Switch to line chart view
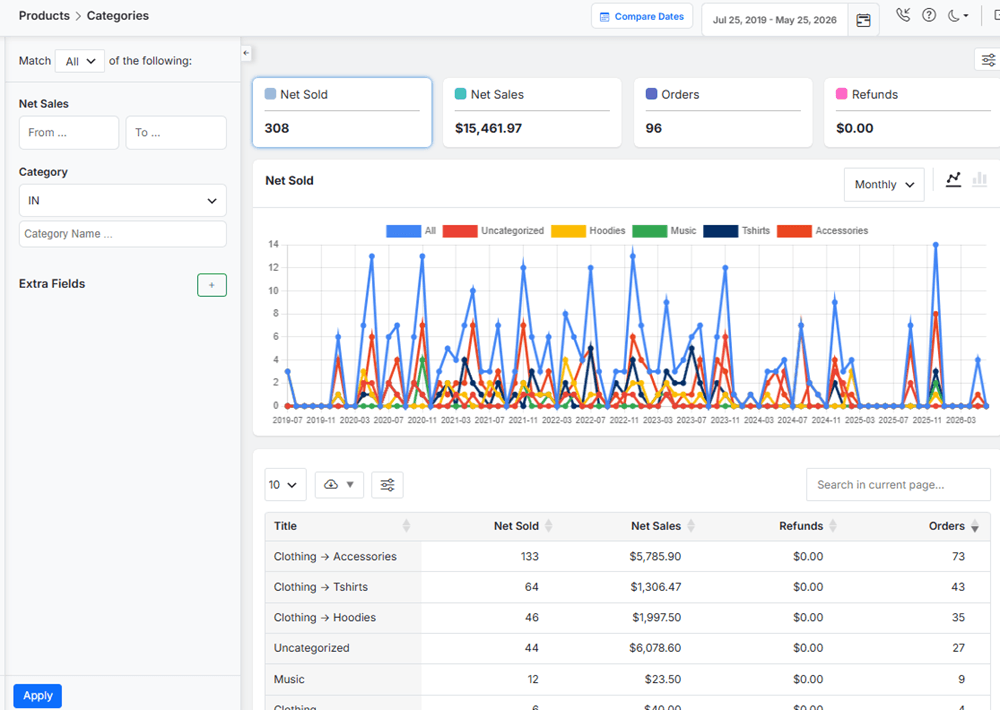Image resolution: width=1000 pixels, height=710 pixels. (953, 180)
